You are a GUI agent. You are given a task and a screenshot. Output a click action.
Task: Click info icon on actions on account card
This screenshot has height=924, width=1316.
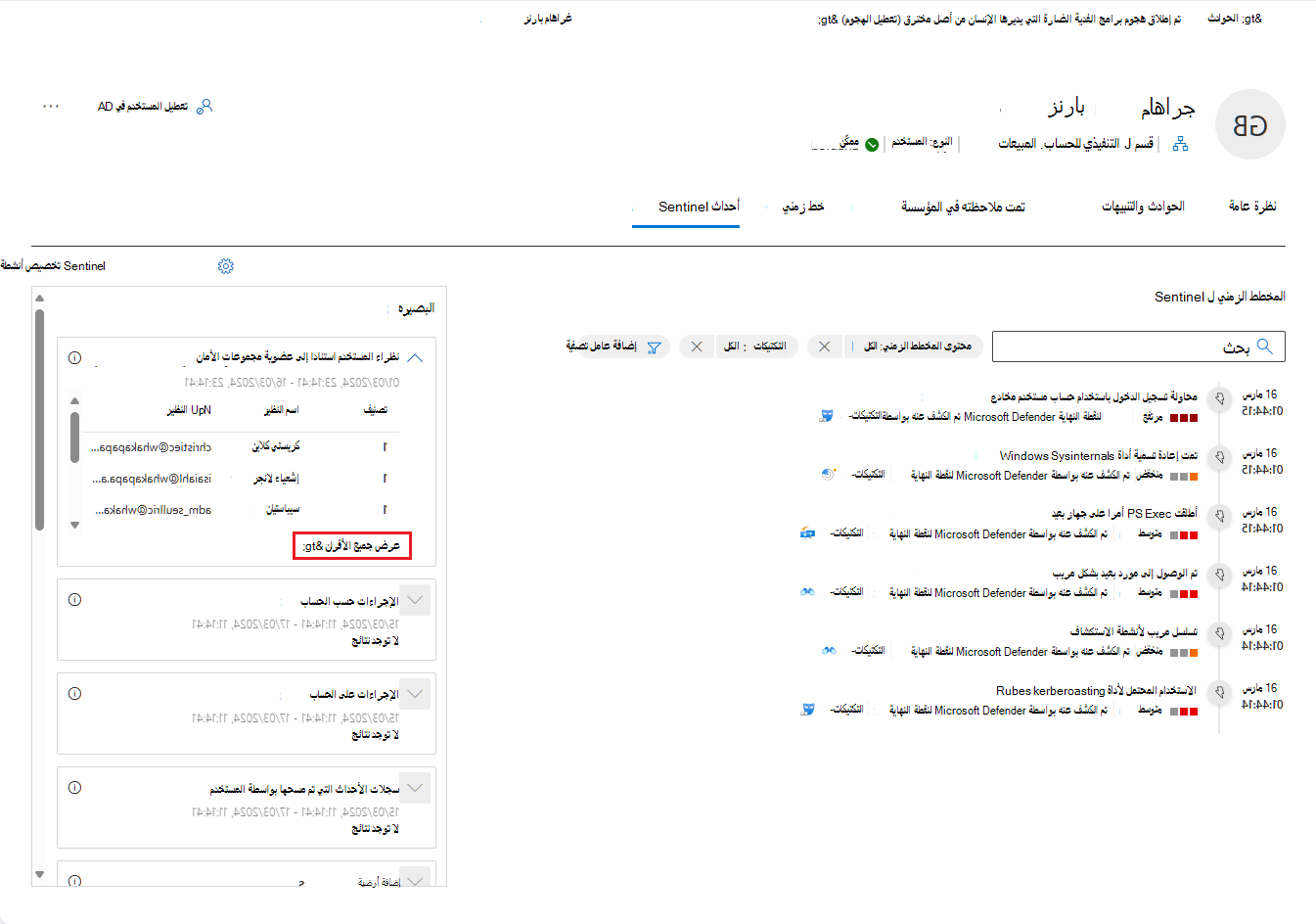[x=74, y=694]
